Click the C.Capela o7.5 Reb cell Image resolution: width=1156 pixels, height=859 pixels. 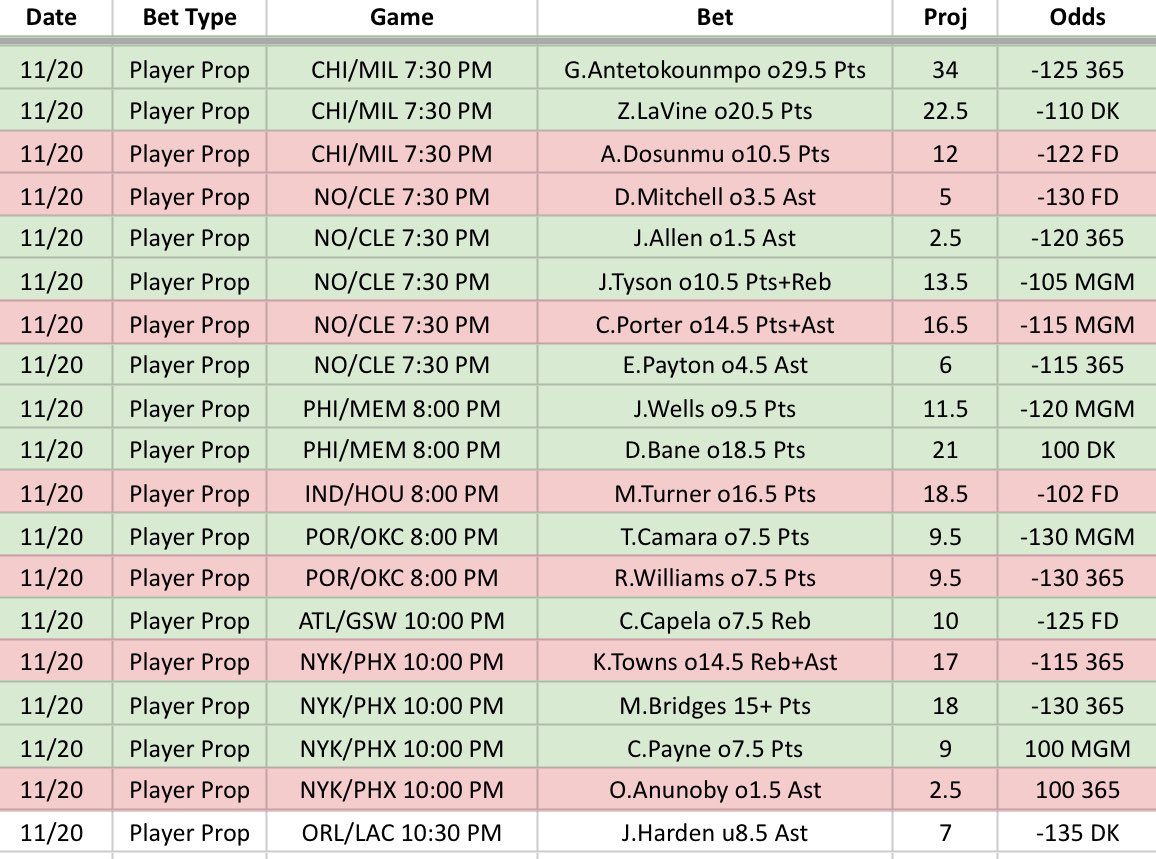714,620
